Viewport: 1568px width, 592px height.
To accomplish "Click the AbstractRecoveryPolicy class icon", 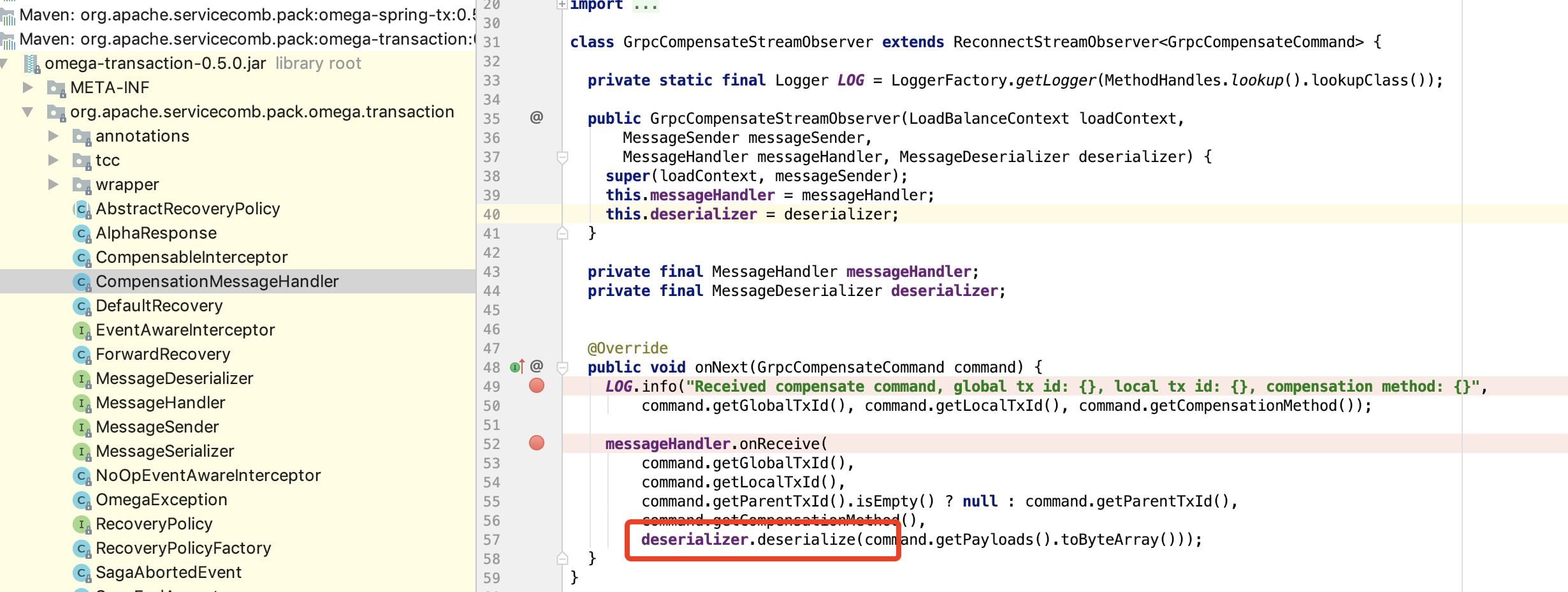I will coord(82,209).
